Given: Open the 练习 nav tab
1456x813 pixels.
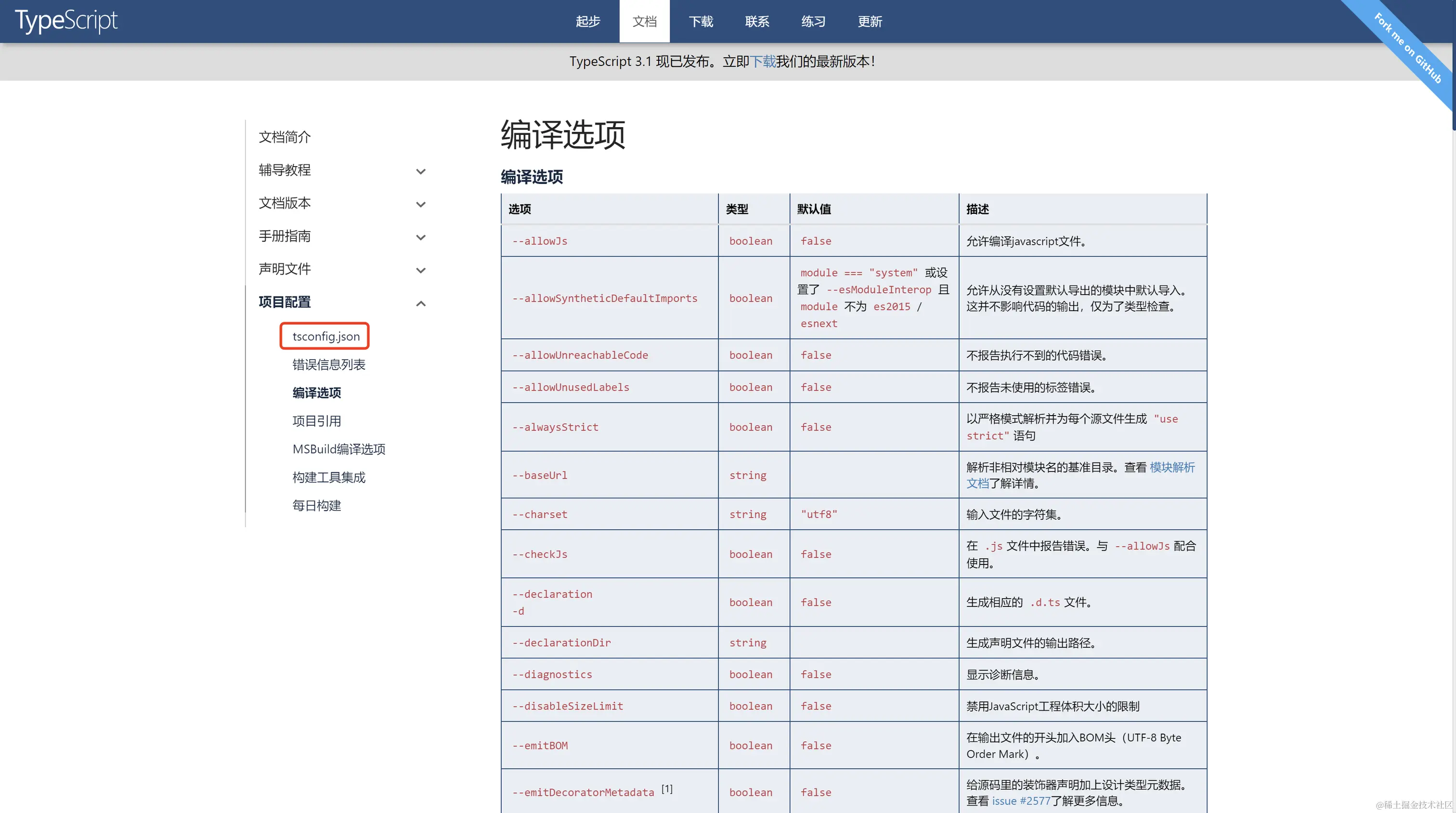Looking at the screenshot, I should click(813, 22).
